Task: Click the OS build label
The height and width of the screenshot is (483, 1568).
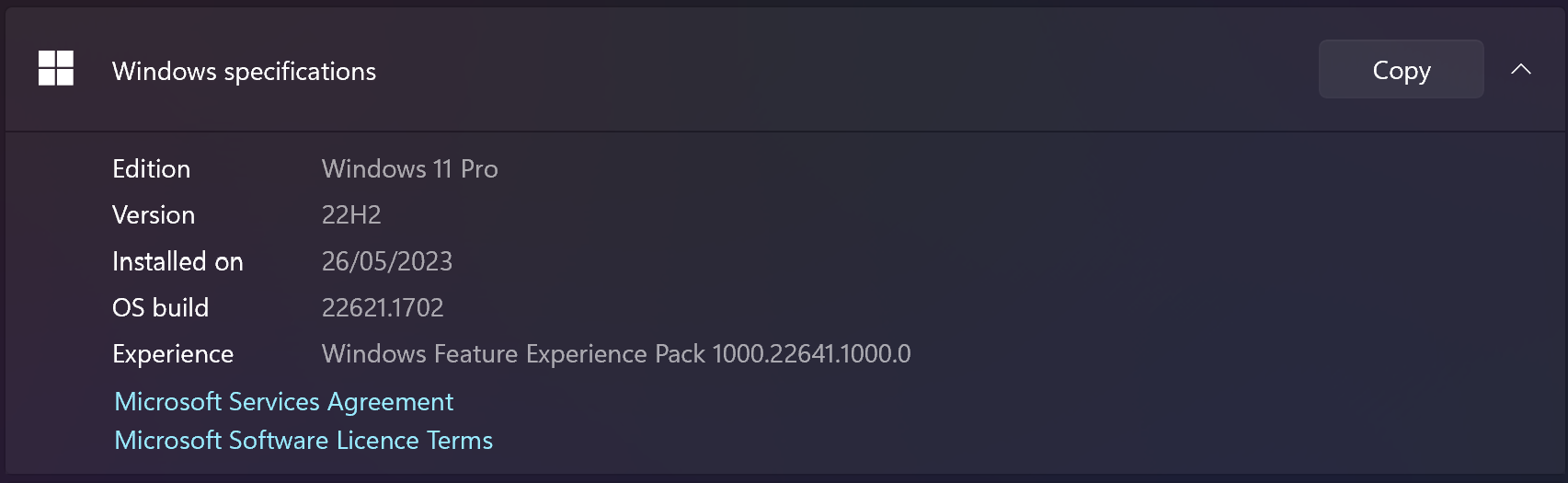Action: click(160, 308)
